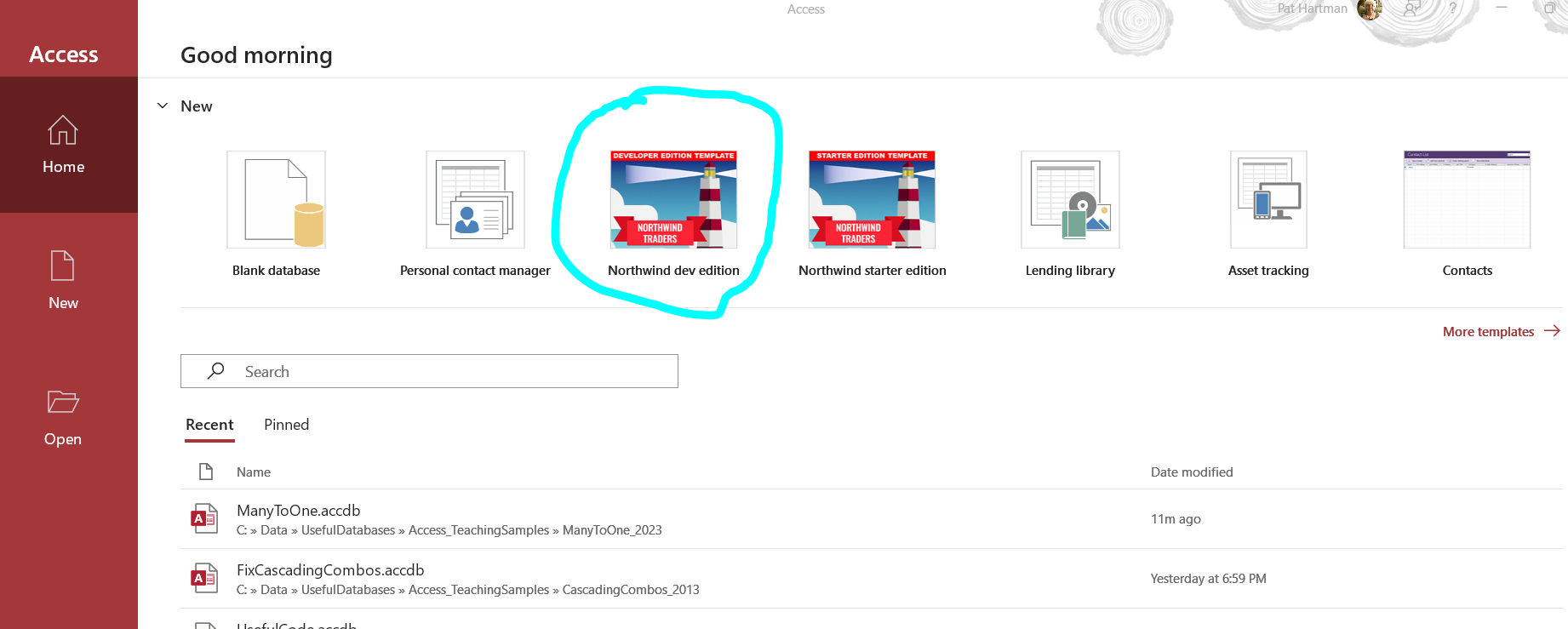Click the Help question mark icon
This screenshot has width=1568, height=629.
(1452, 9)
